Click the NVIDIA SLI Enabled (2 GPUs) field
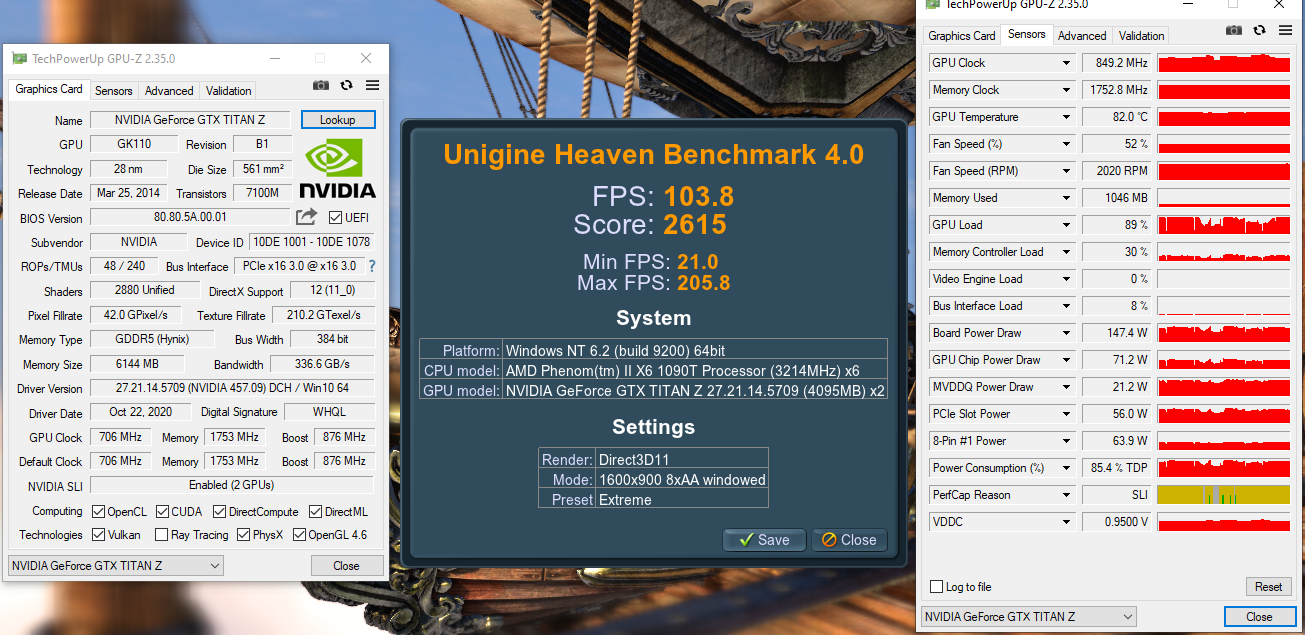1305x635 pixels. point(232,485)
